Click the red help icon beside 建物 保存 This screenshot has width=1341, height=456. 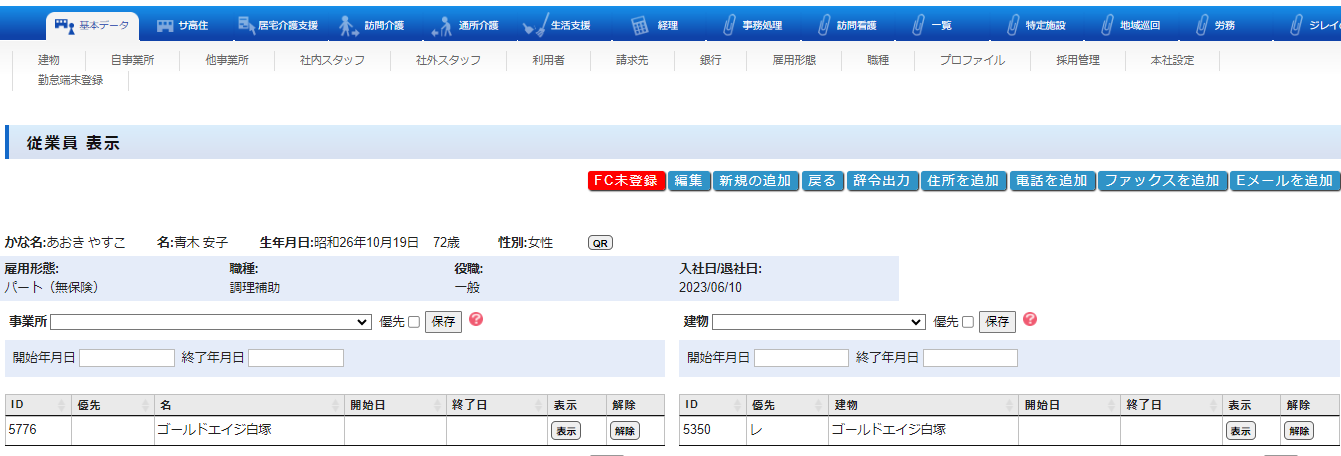point(1030,320)
